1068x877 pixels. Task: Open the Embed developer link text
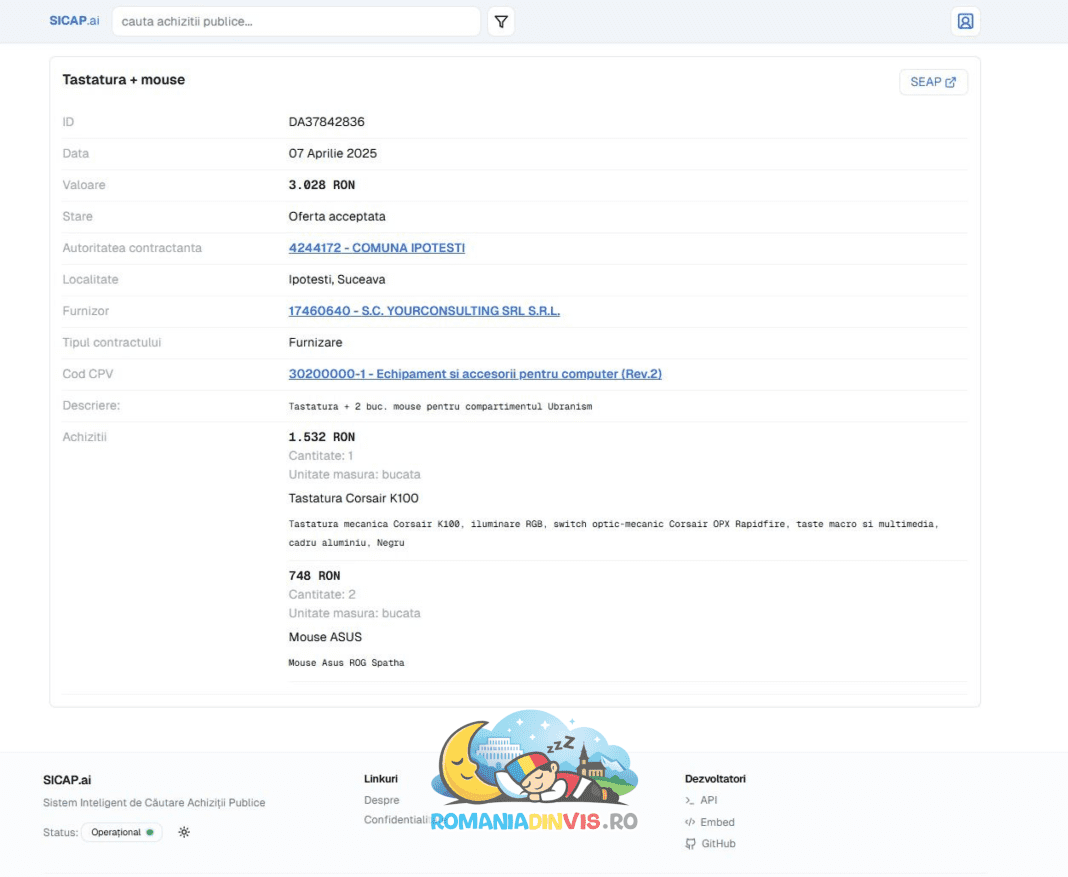pyautogui.click(x=717, y=822)
